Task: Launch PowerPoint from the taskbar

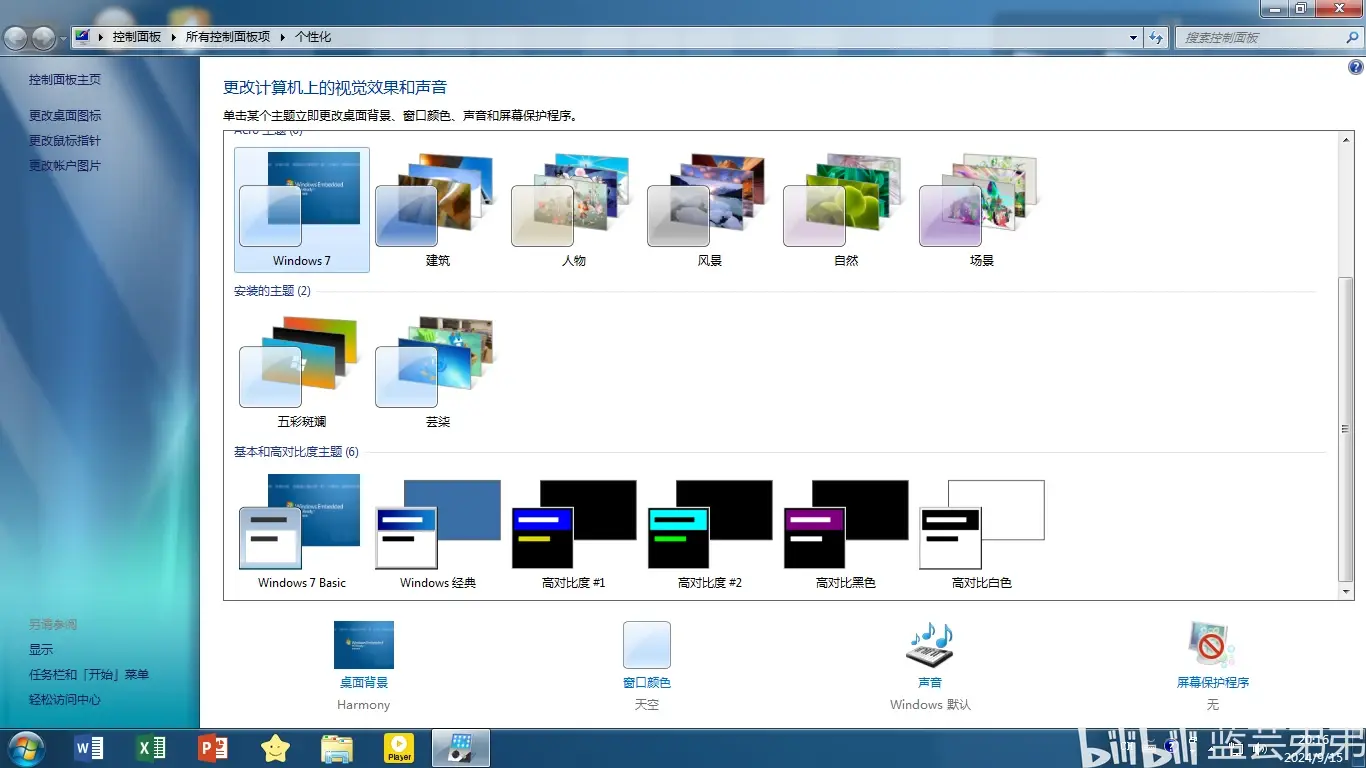Action: coord(213,748)
